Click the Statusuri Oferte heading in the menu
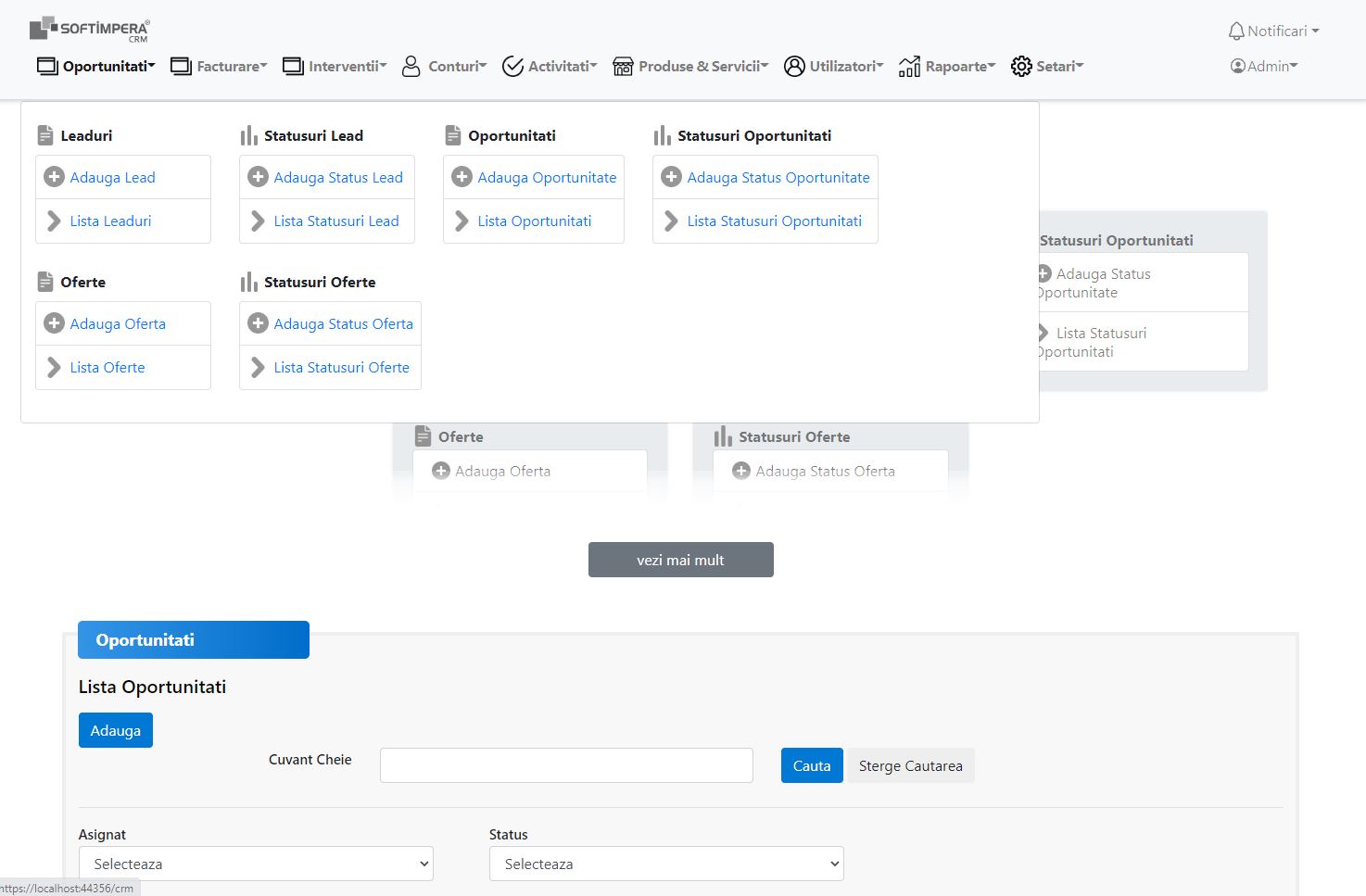This screenshot has width=1366, height=896. pos(320,282)
